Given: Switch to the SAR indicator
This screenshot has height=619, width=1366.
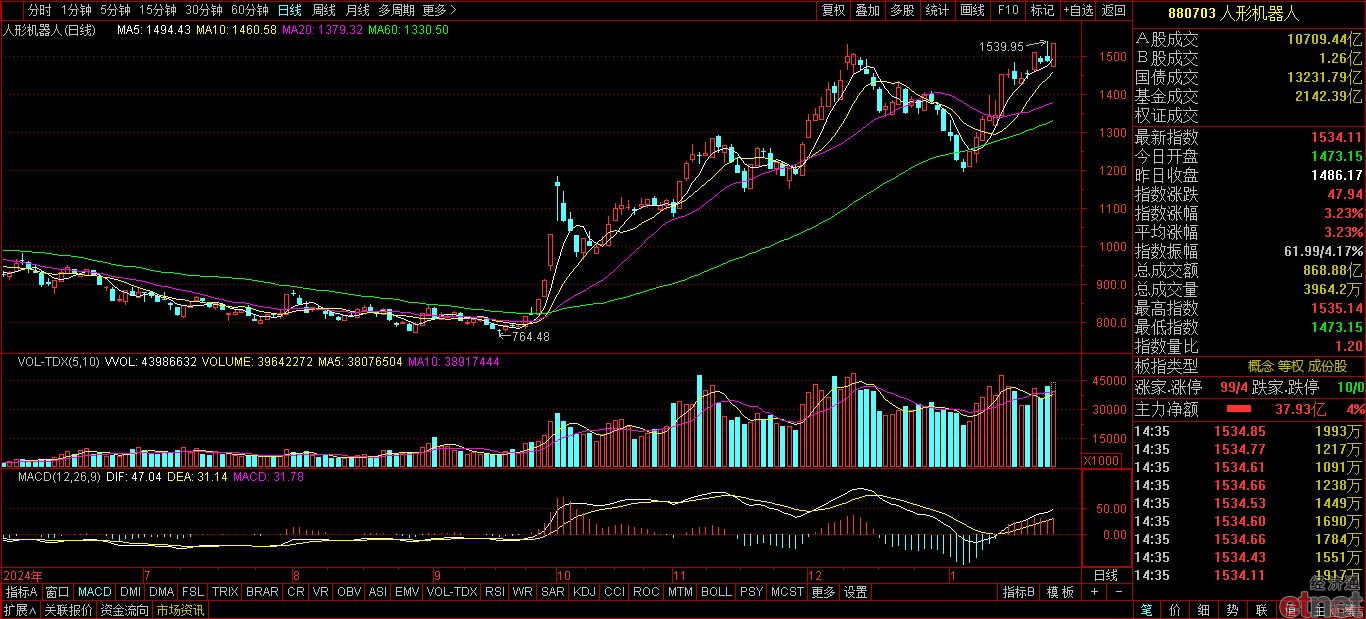Looking at the screenshot, I should click(552, 592).
